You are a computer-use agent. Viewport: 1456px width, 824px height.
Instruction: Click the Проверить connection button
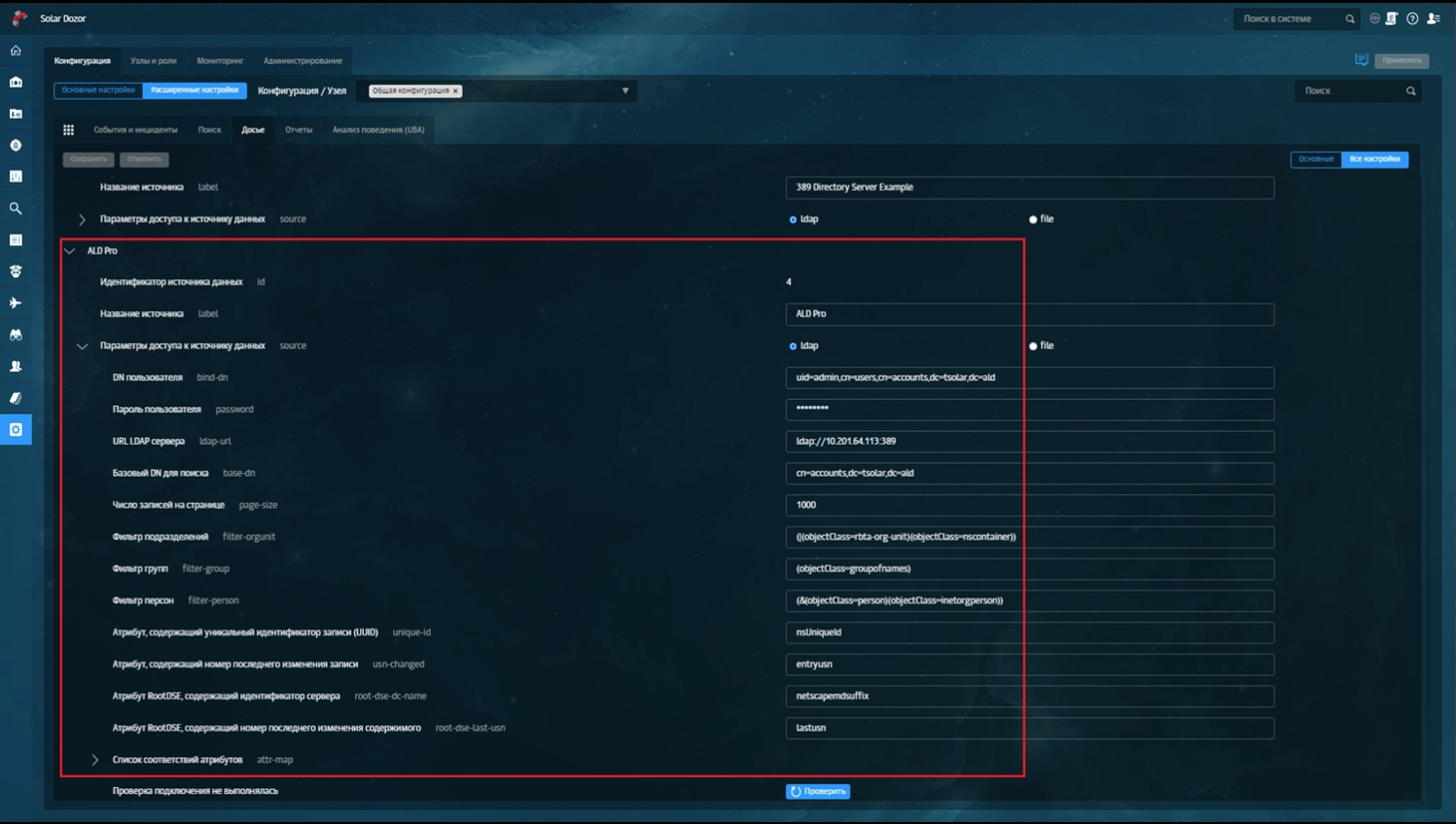coord(818,791)
